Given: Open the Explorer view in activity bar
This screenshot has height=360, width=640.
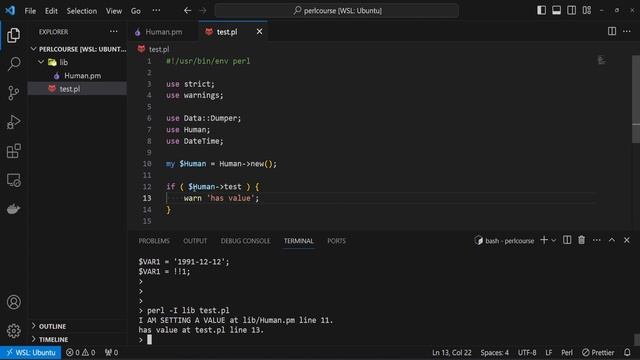Looking at the screenshot, I should click(13, 36).
